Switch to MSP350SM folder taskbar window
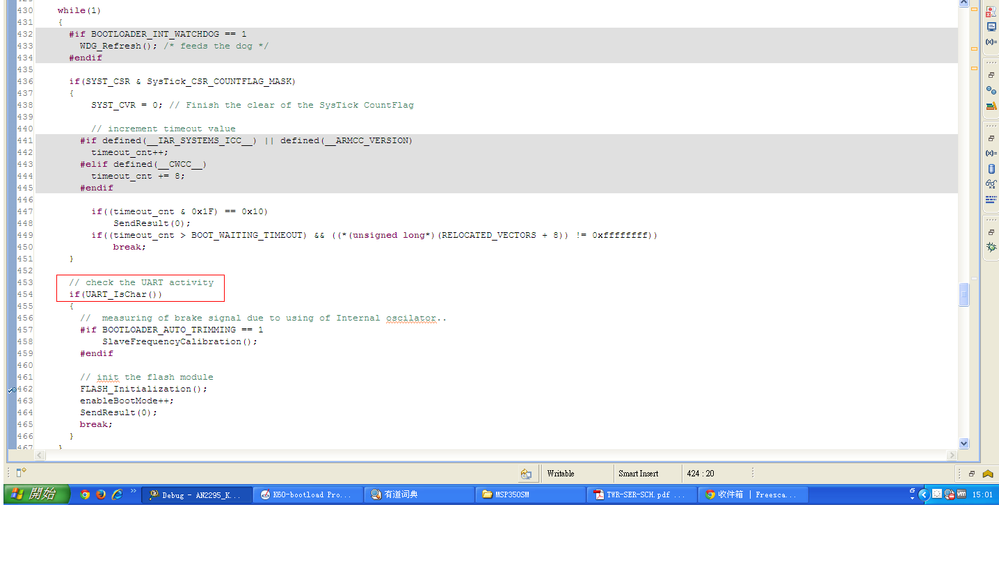 coord(530,495)
